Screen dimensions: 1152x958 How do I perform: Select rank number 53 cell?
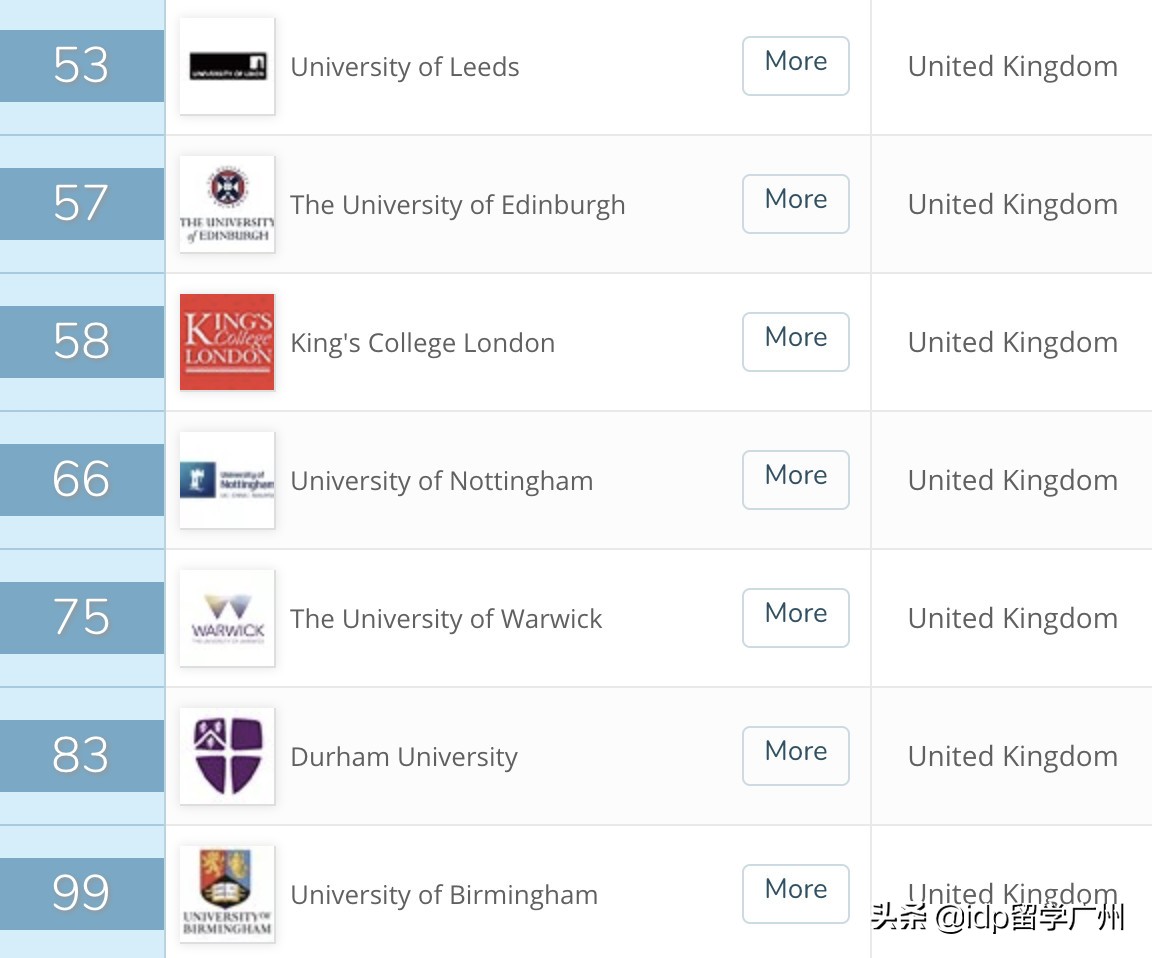point(82,66)
